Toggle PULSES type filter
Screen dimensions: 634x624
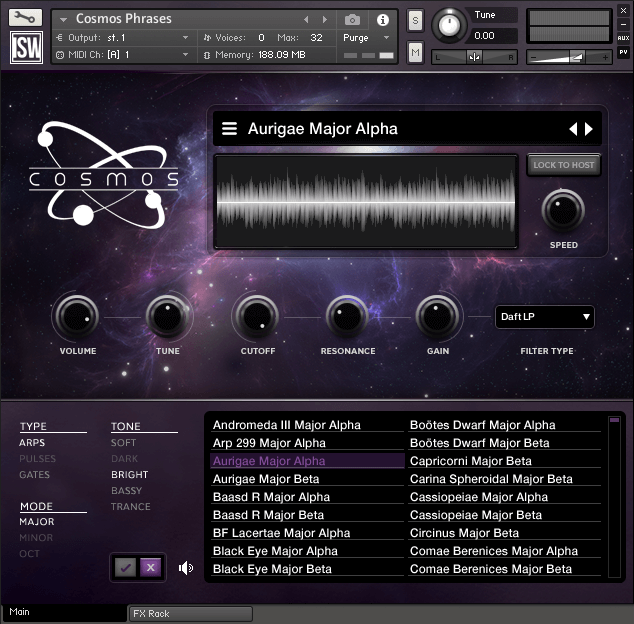click(37, 459)
